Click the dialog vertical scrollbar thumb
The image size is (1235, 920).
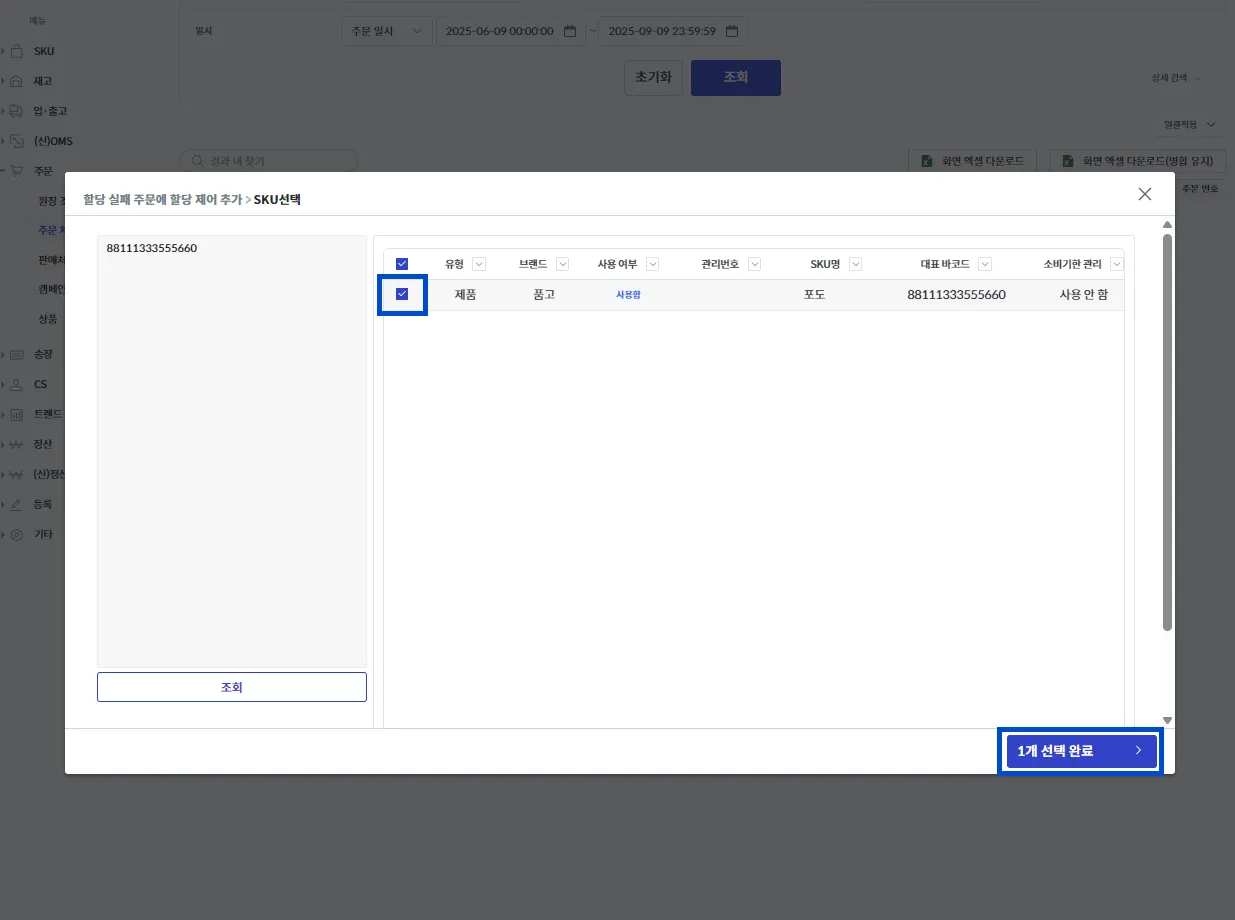pos(1167,432)
